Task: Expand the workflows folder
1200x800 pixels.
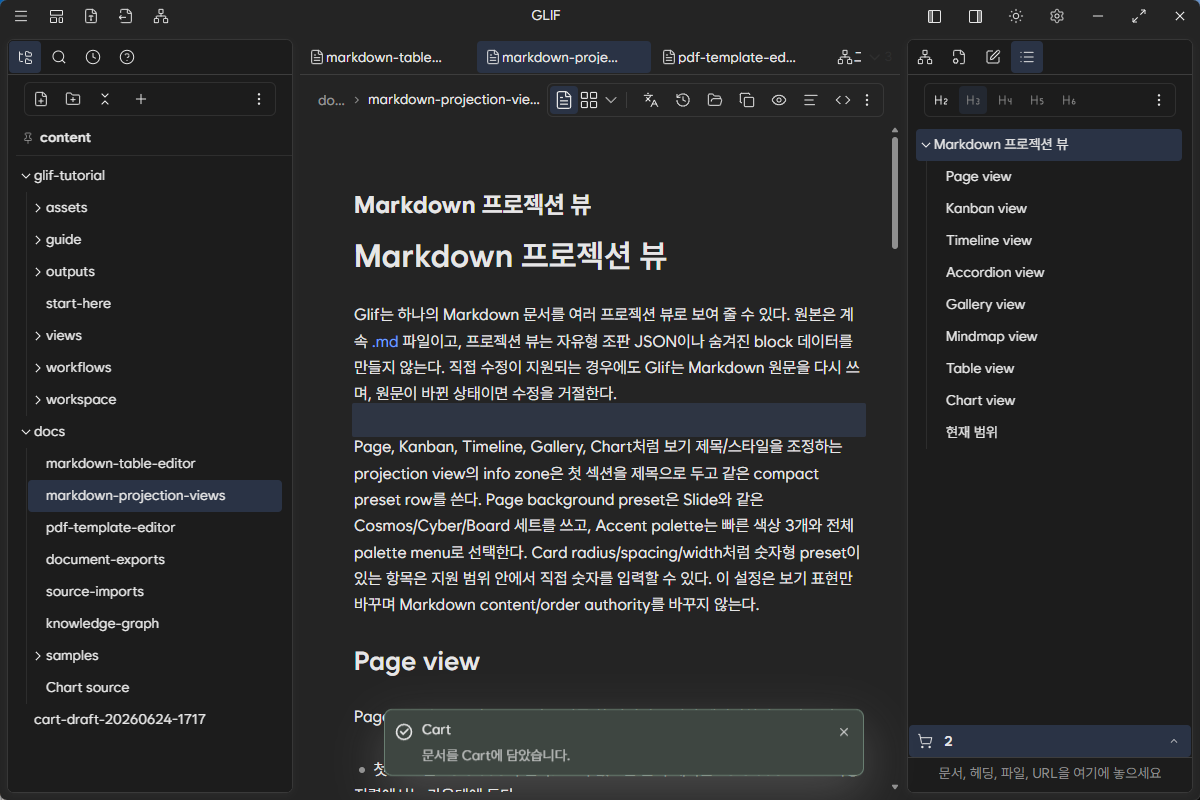Action: 38,368
